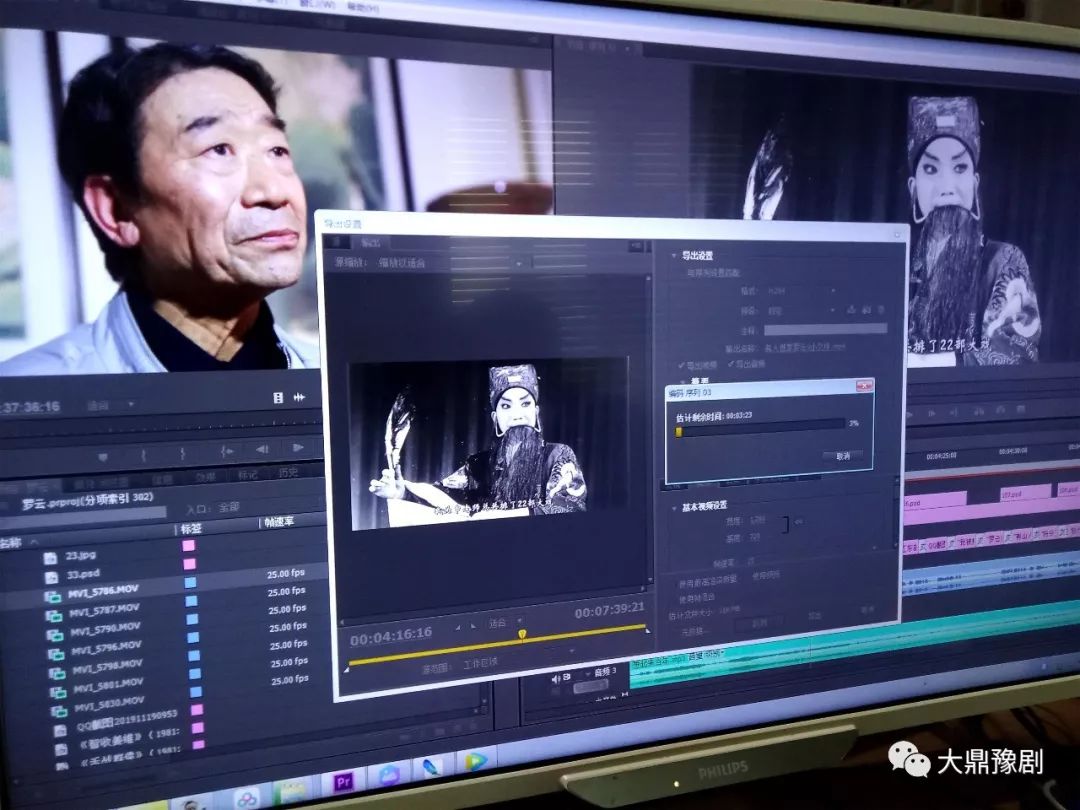This screenshot has height=810, width=1080.
Task: Move the export preview yellow playhead marker
Action: coord(522,634)
